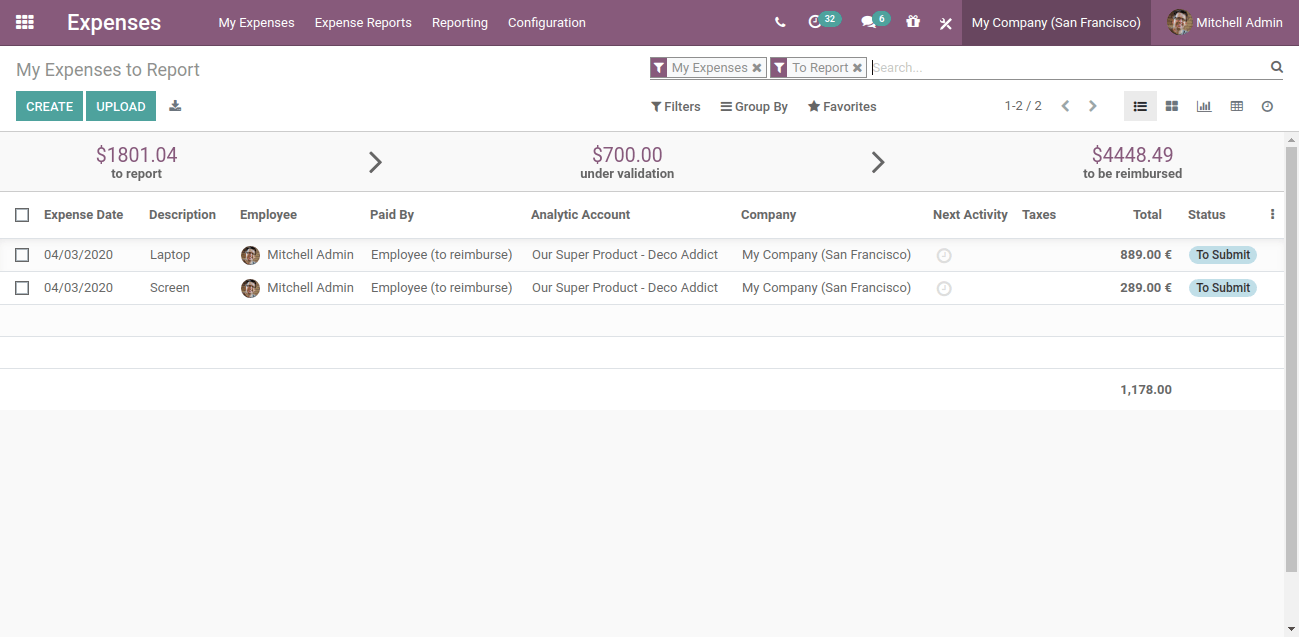The width and height of the screenshot is (1299, 637).
Task: Click the gift icon in top bar
Action: click(913, 22)
